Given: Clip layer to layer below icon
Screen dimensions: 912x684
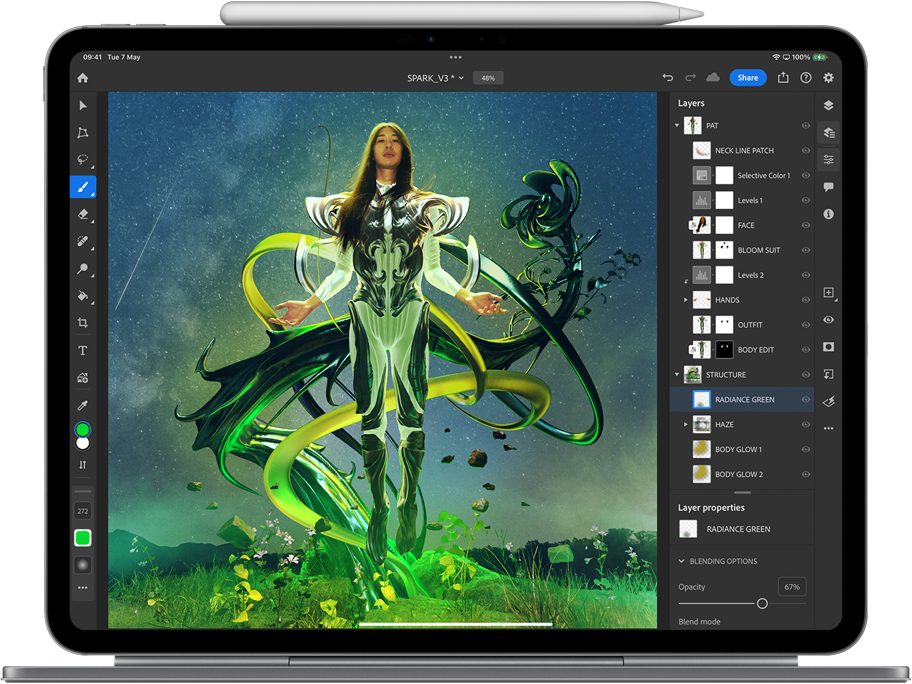Looking at the screenshot, I should coord(829,375).
